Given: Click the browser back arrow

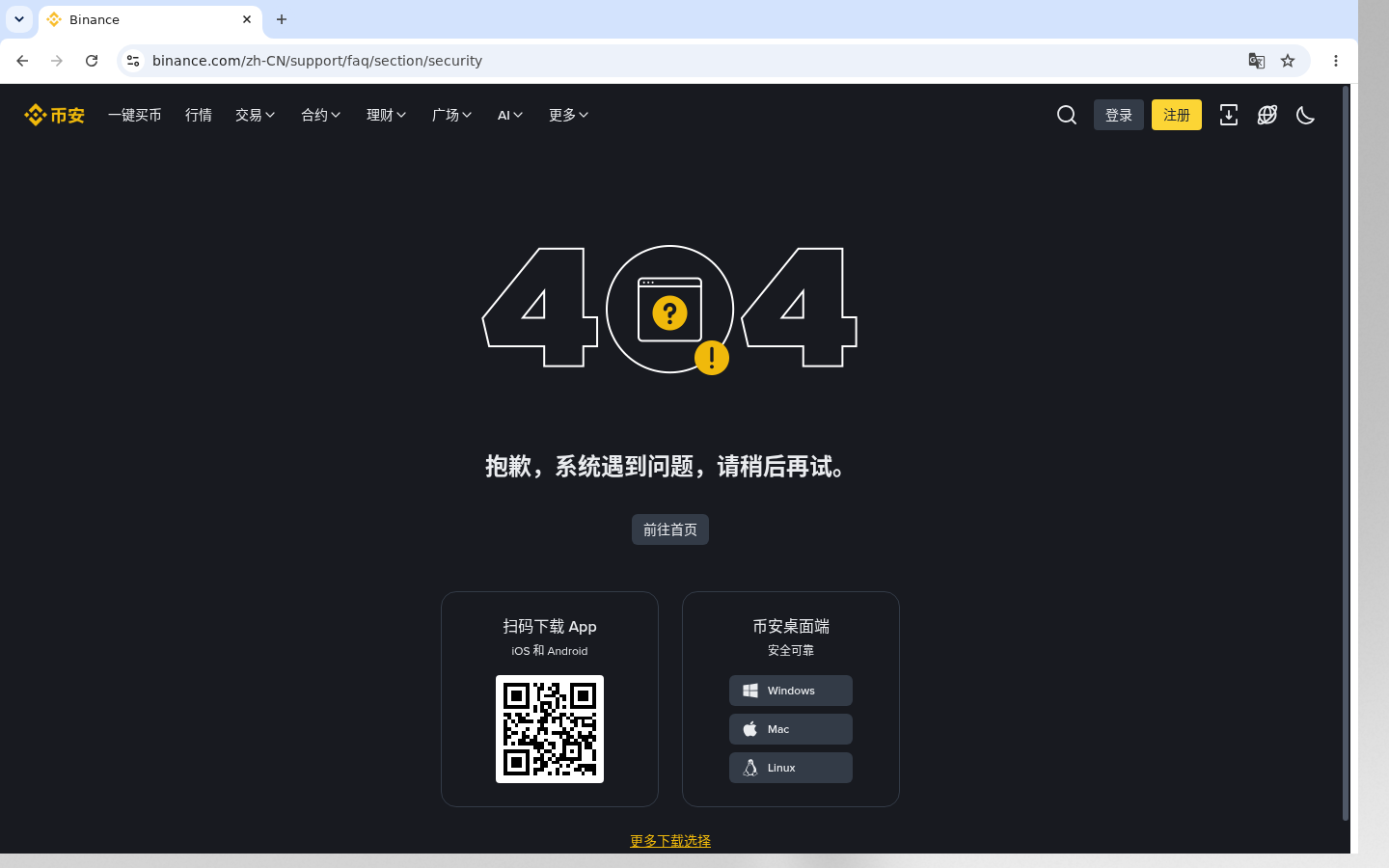Looking at the screenshot, I should (22, 61).
